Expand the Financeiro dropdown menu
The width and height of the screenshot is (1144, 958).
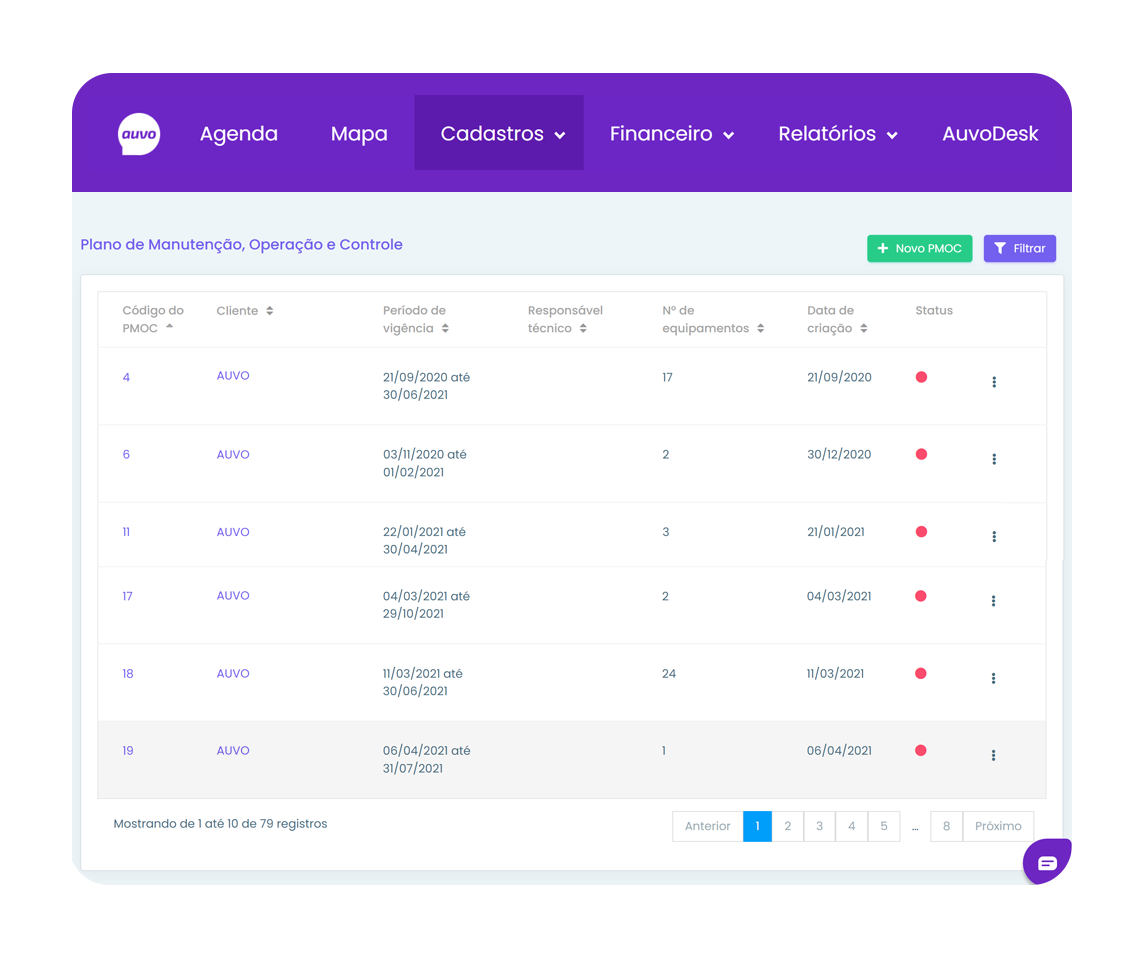pyautogui.click(x=671, y=134)
